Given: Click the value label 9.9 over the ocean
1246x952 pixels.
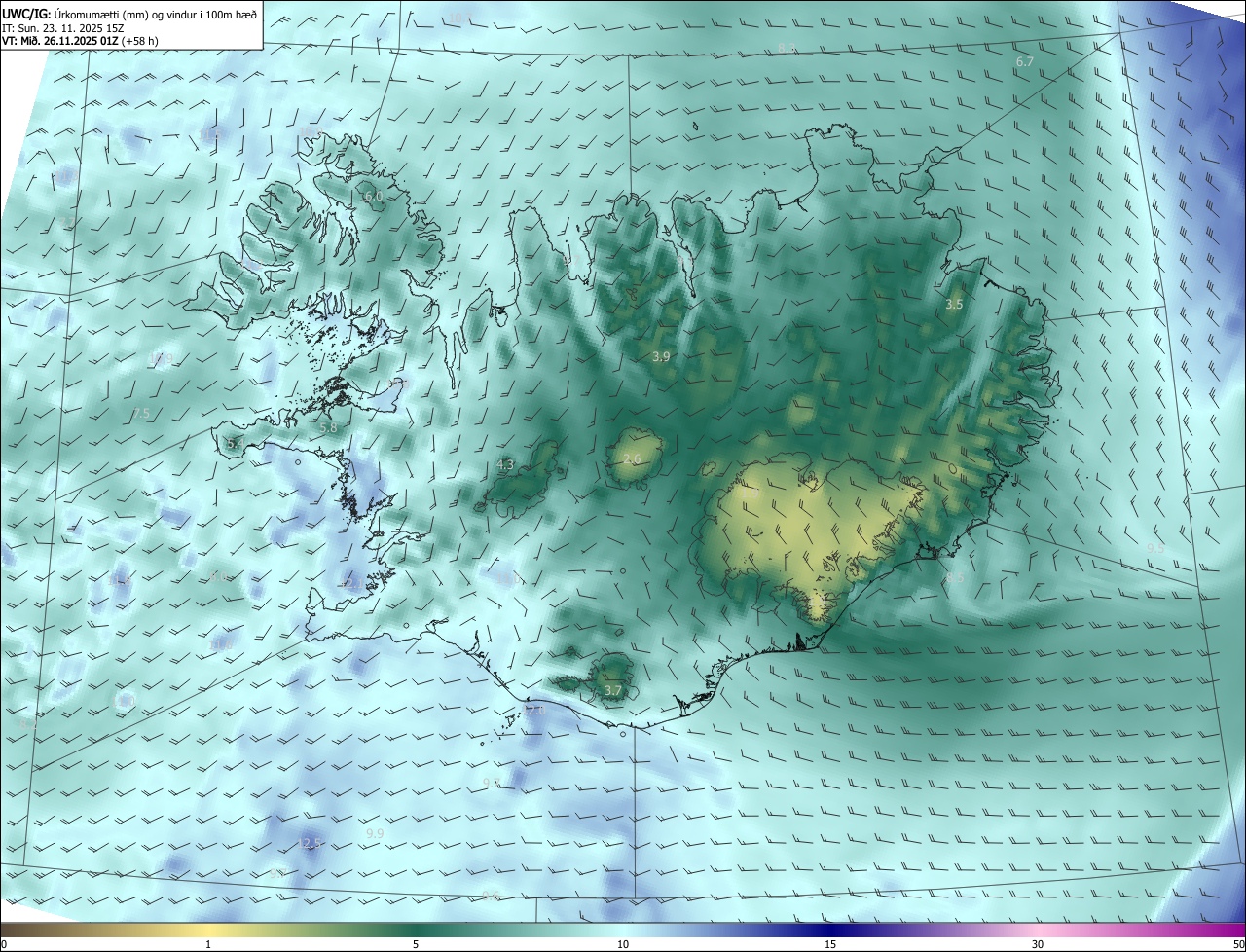Looking at the screenshot, I should click(x=375, y=834).
